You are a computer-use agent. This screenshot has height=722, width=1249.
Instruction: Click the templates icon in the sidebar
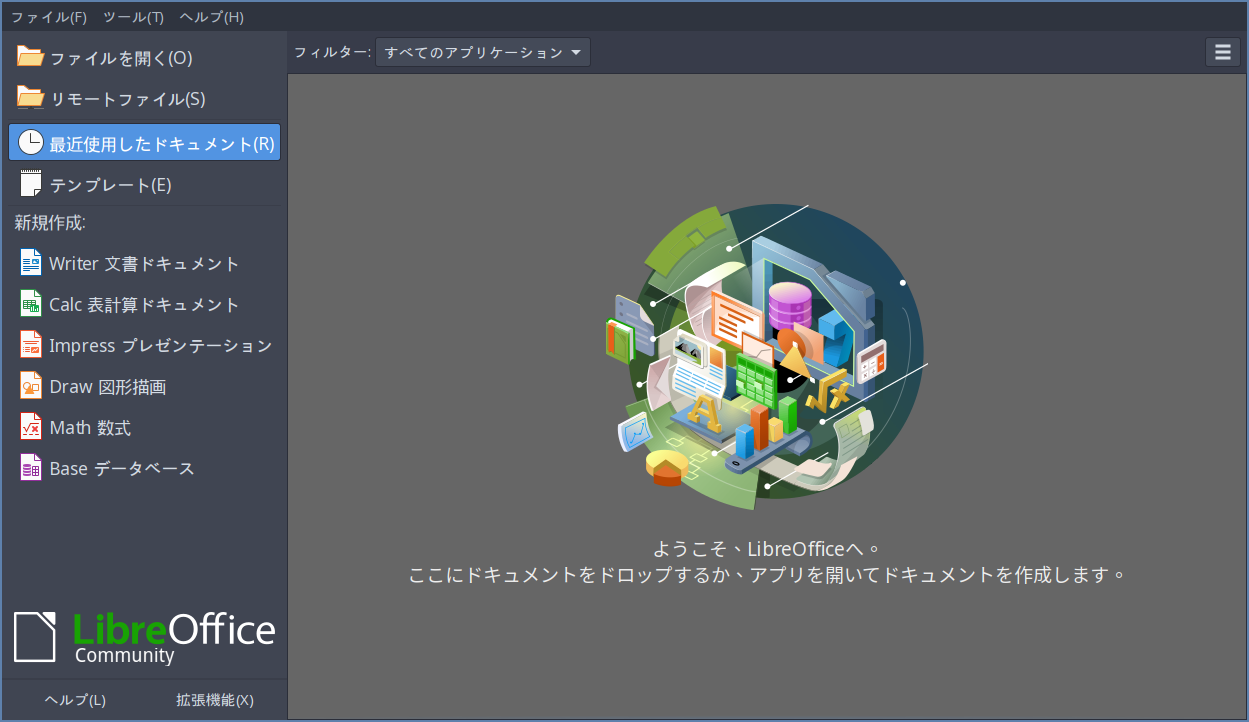(x=28, y=184)
